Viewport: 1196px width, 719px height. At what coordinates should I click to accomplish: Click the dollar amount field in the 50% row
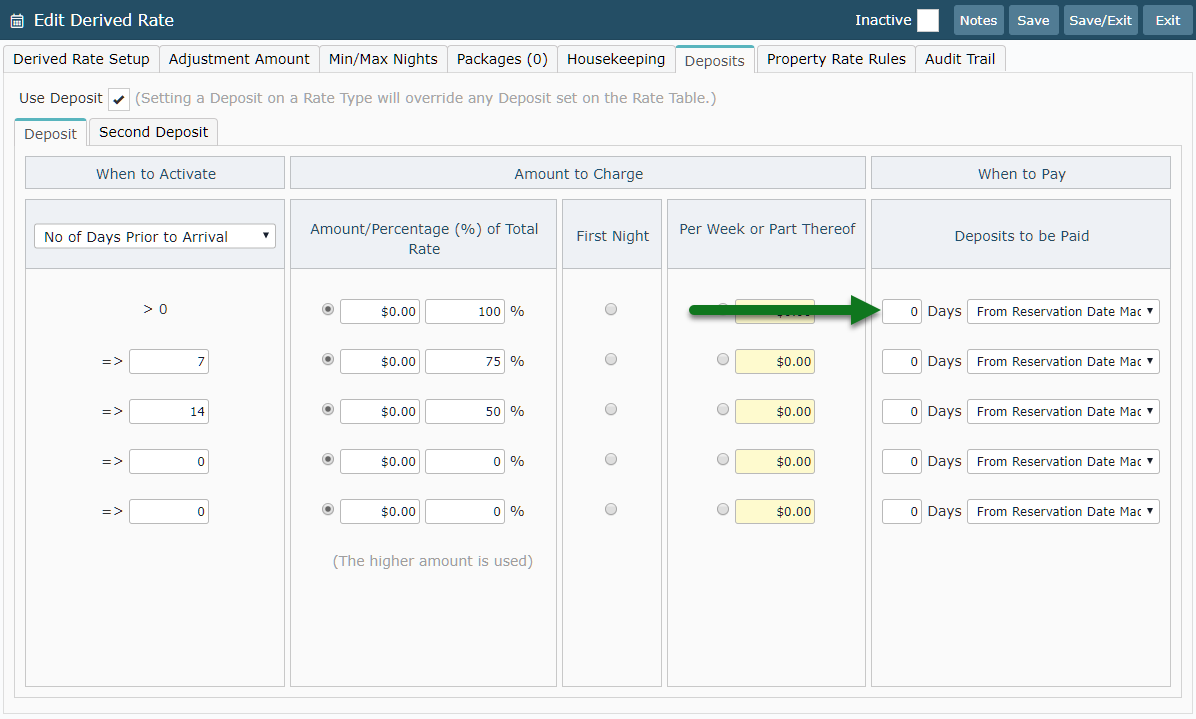380,412
